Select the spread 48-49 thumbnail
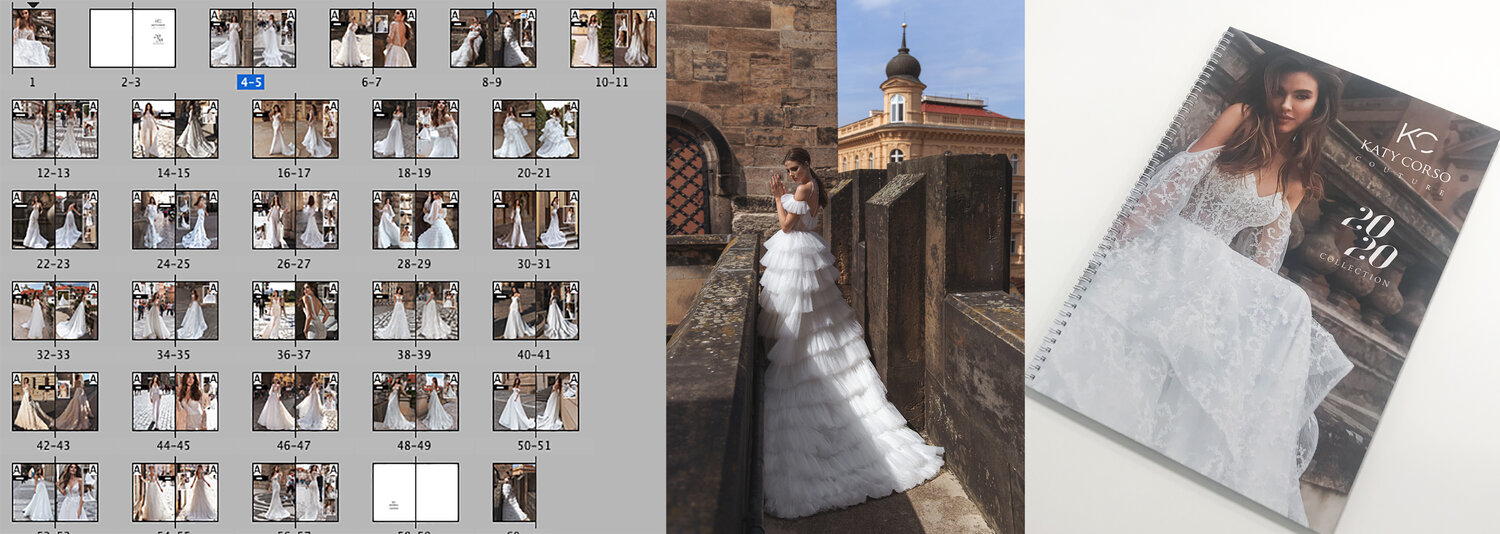The height and width of the screenshot is (534, 1500). tap(416, 401)
